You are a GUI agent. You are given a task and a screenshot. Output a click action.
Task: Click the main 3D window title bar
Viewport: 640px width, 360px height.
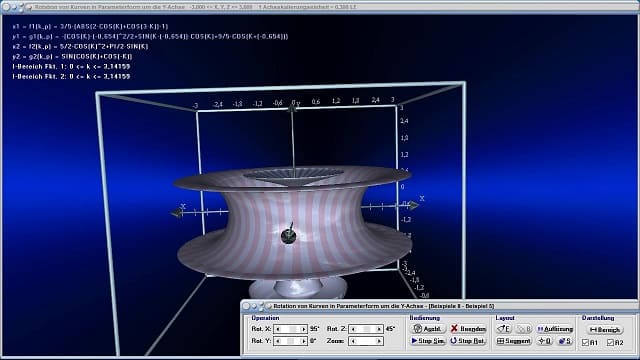[x=320, y=7]
